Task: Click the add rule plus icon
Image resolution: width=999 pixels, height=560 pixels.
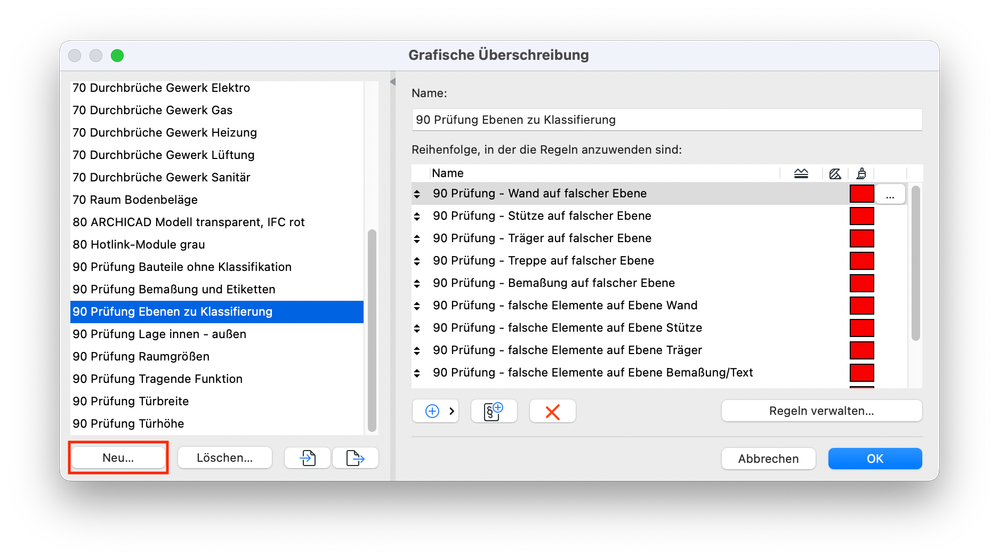Action: point(432,411)
